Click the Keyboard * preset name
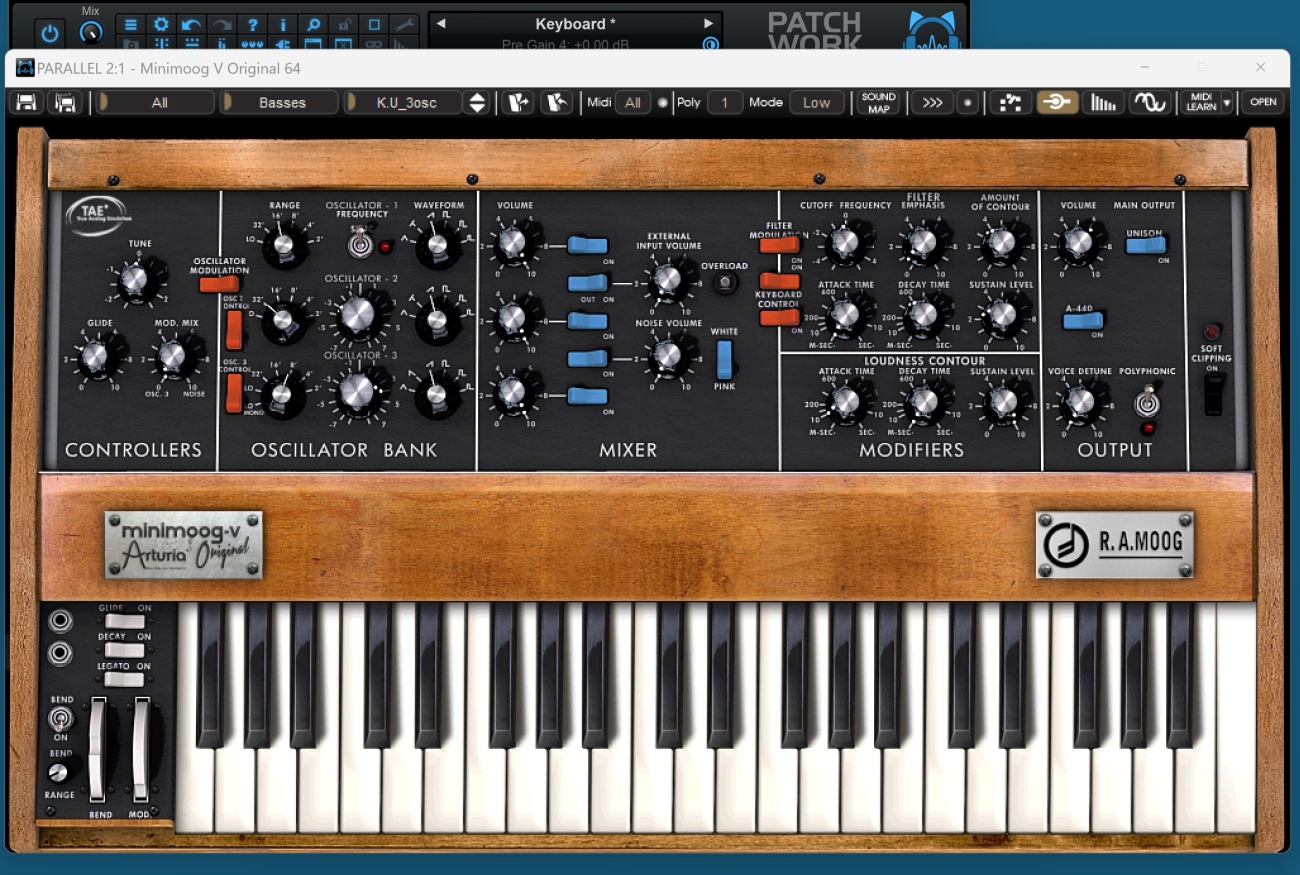 click(x=575, y=24)
